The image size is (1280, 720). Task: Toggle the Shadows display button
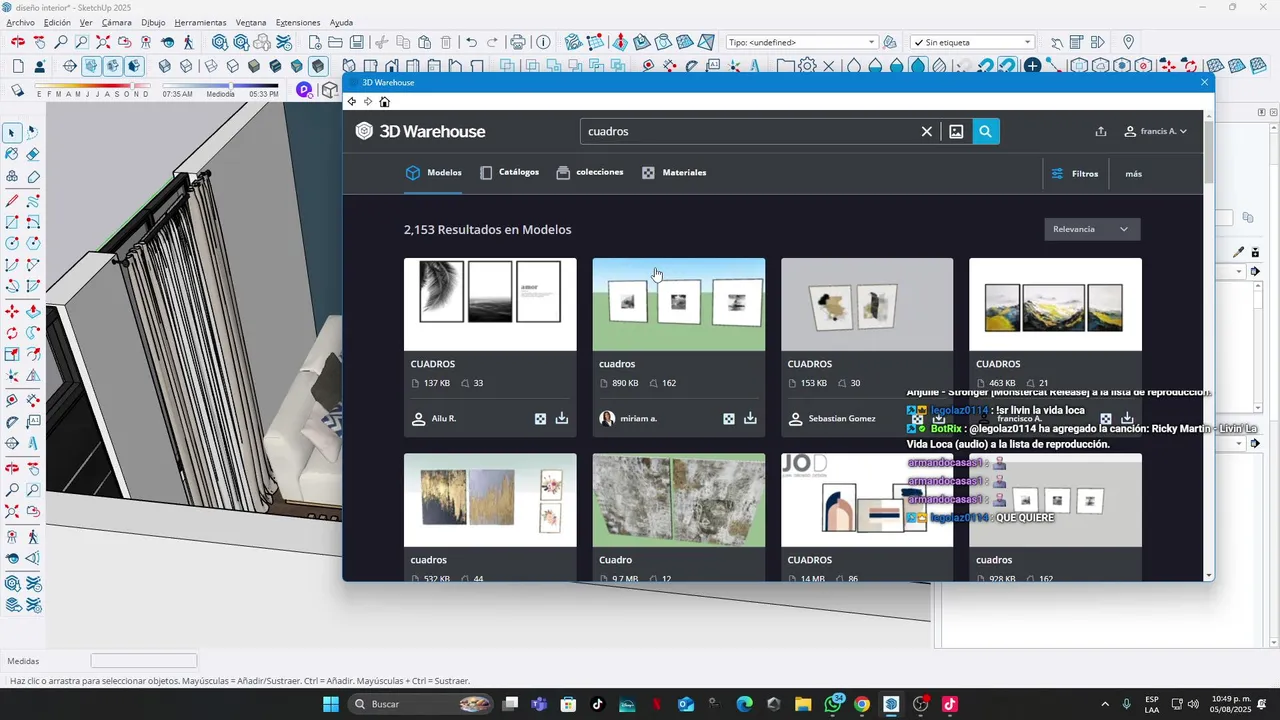point(17,90)
